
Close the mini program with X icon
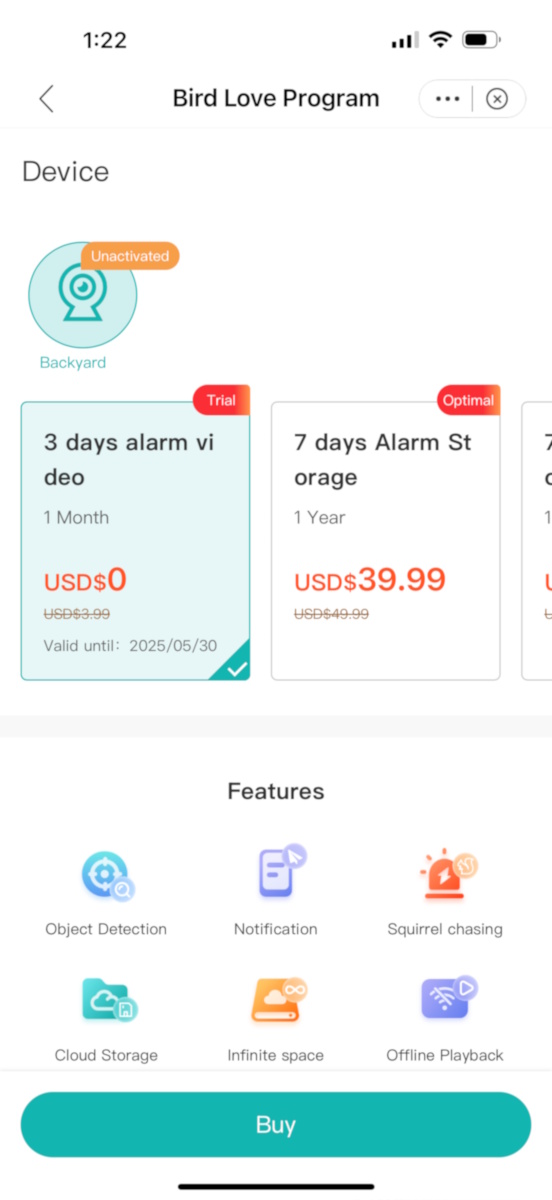point(497,99)
